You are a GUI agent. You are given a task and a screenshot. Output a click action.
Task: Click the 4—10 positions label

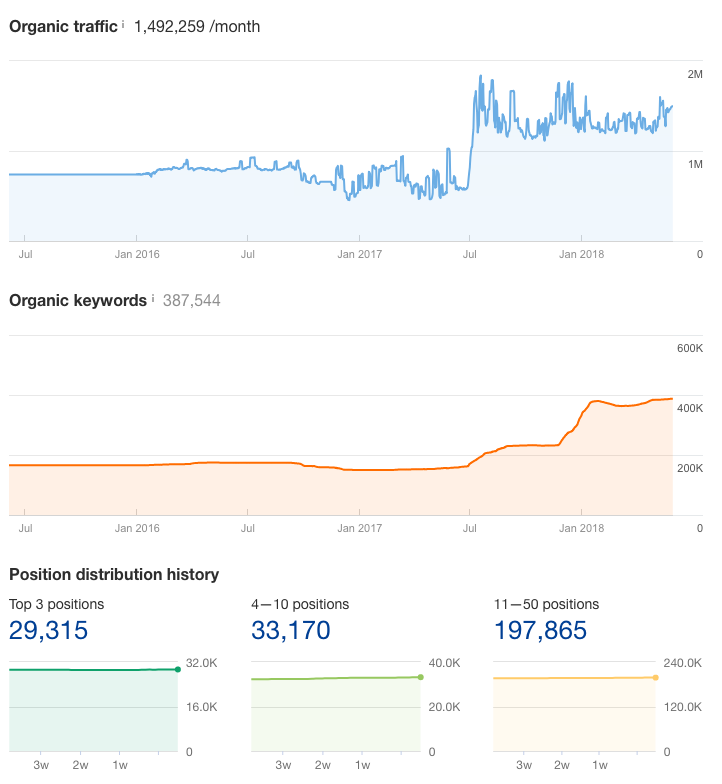point(300,604)
